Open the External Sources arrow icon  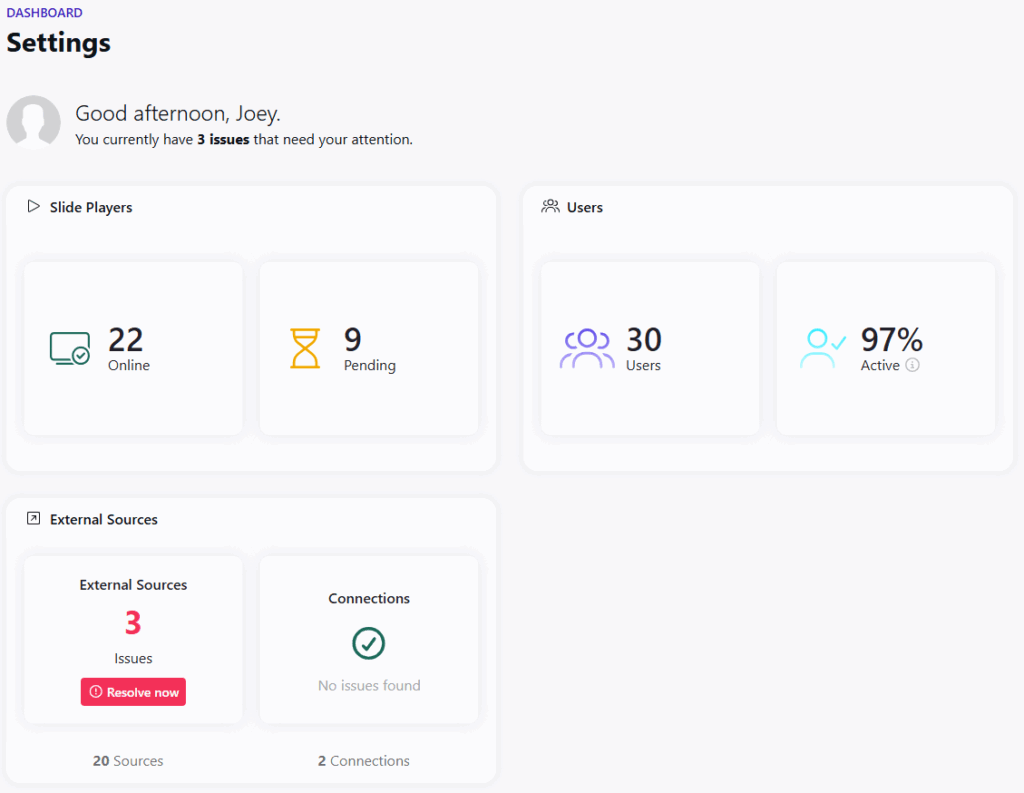click(x=32, y=519)
